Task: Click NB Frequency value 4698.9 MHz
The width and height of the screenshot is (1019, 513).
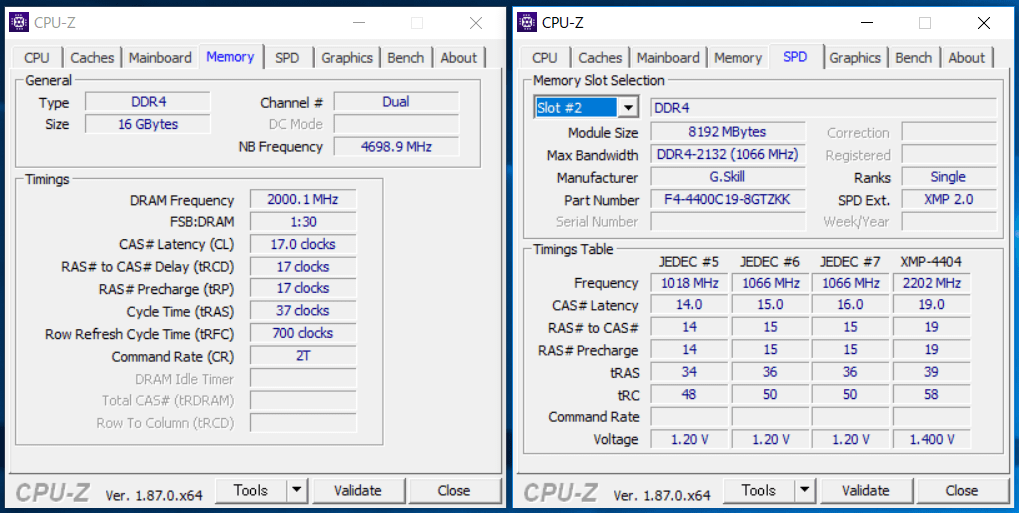Action: (396, 146)
